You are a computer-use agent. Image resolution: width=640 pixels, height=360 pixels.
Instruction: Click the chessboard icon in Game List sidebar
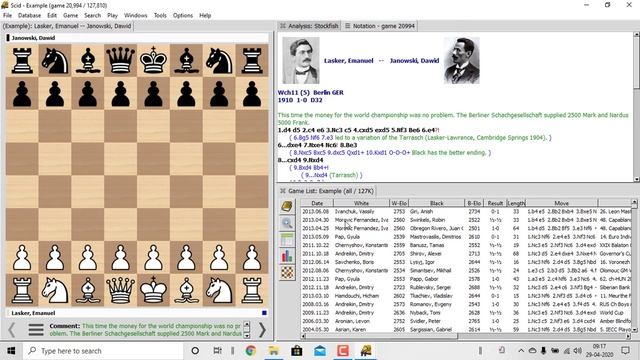point(287,273)
